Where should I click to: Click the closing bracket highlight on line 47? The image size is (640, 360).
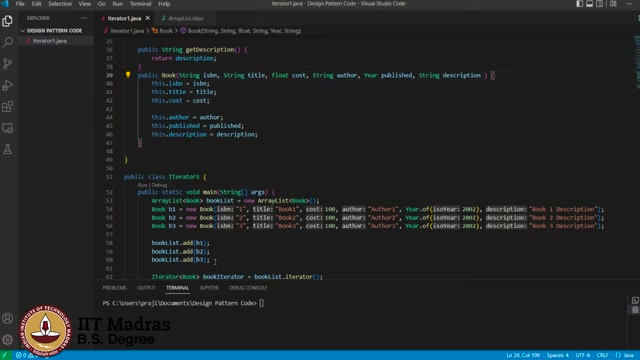pos(140,143)
